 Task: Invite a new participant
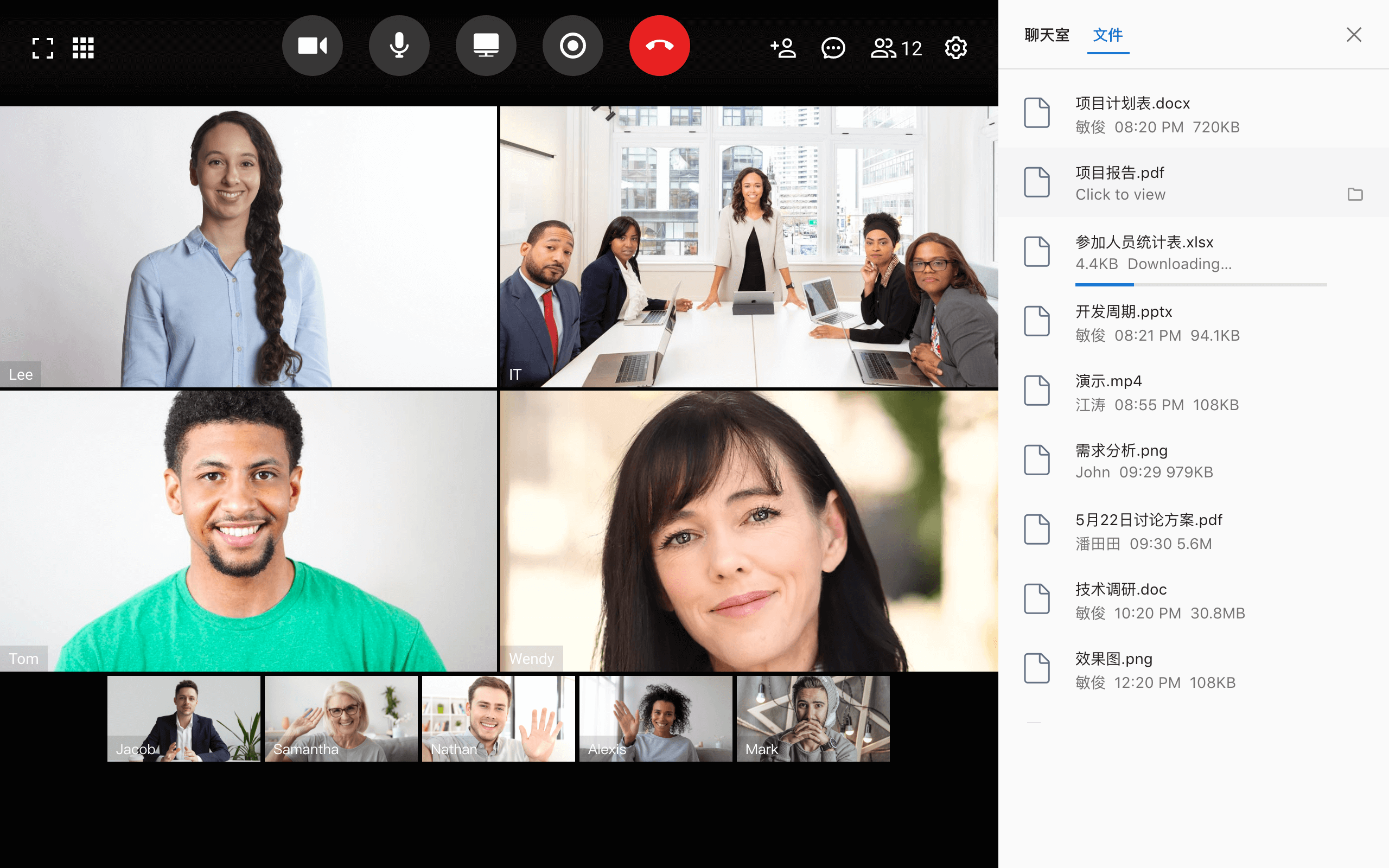click(x=783, y=48)
